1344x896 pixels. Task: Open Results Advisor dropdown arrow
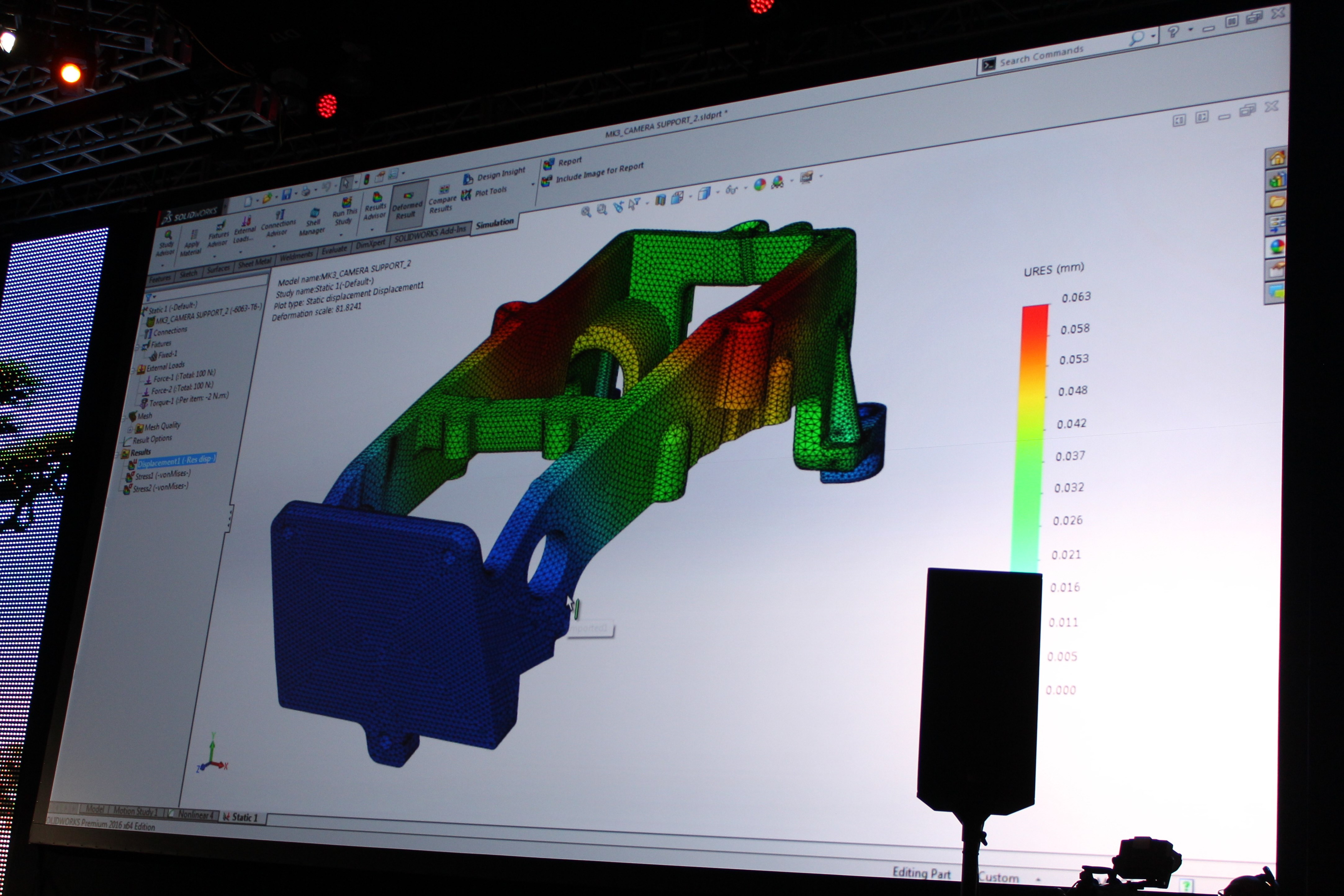(x=372, y=229)
